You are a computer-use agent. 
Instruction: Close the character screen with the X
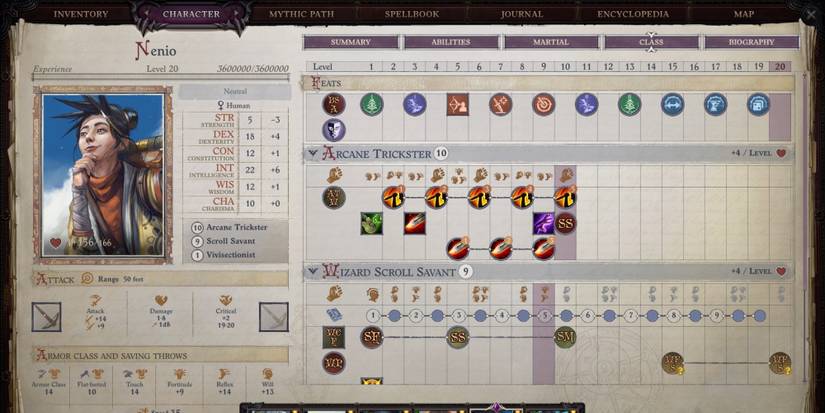click(812, 15)
